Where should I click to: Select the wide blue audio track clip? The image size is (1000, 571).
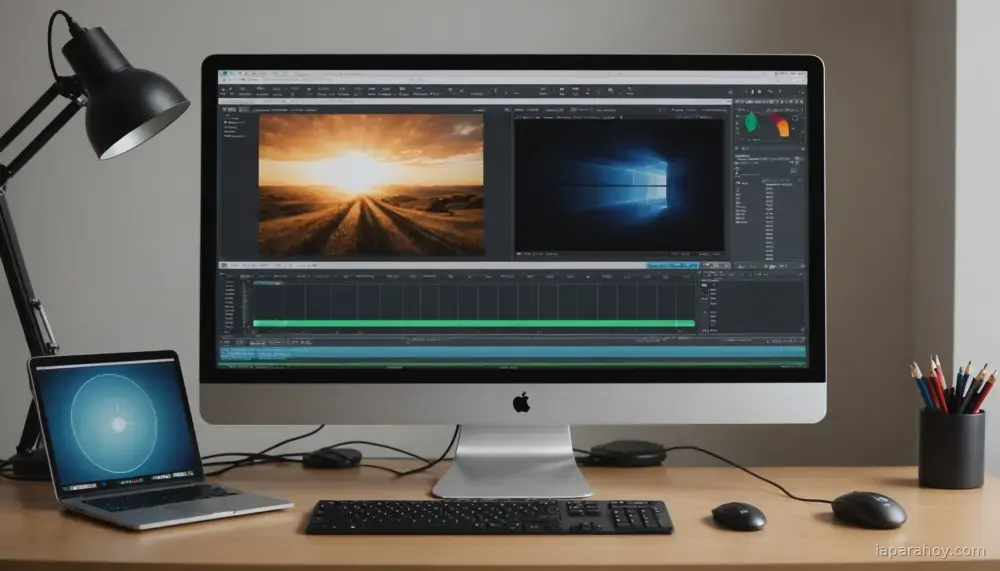coord(512,352)
